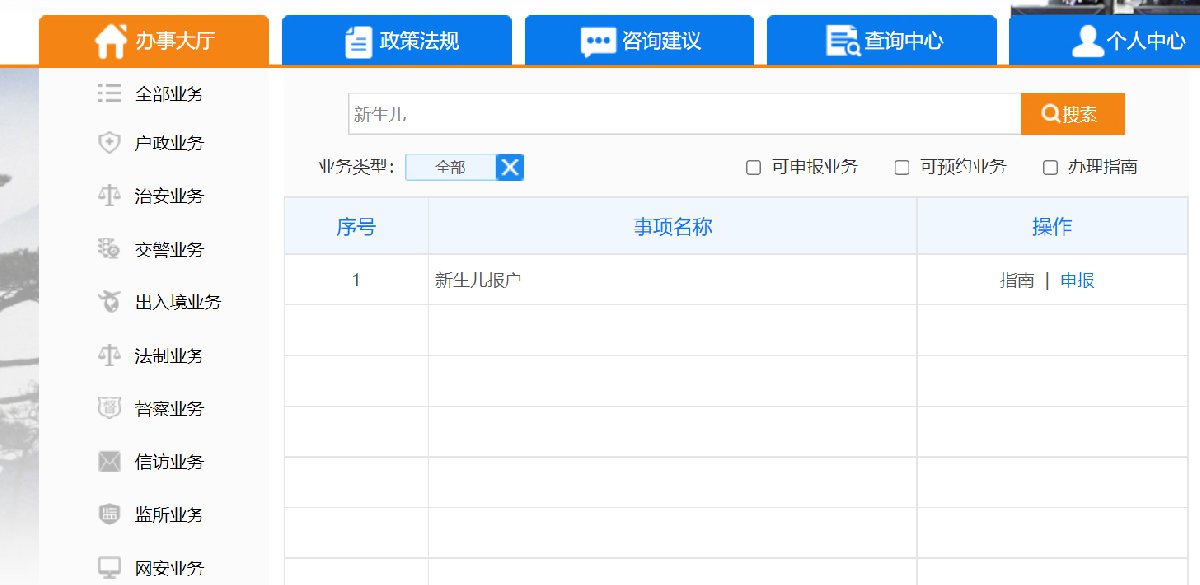Clear the 业务类型 filter with X button

point(510,168)
